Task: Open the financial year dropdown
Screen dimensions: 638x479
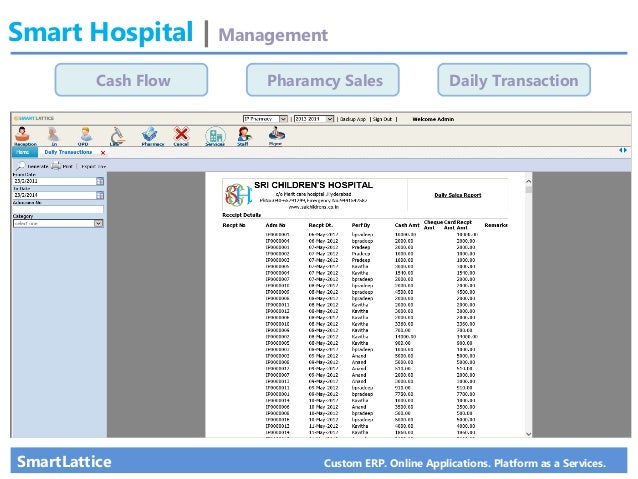Action: pos(314,119)
